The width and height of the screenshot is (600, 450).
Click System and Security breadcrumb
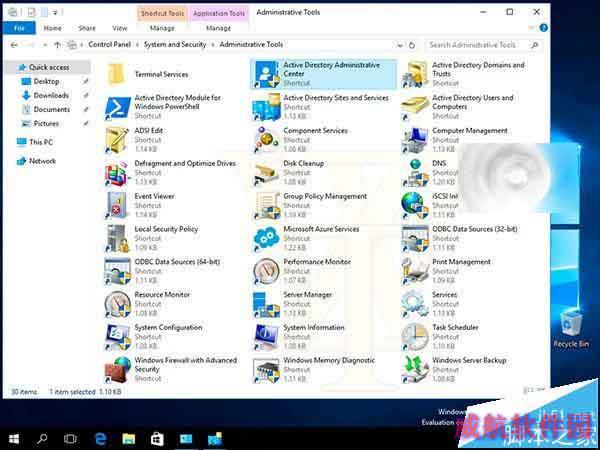[175, 44]
